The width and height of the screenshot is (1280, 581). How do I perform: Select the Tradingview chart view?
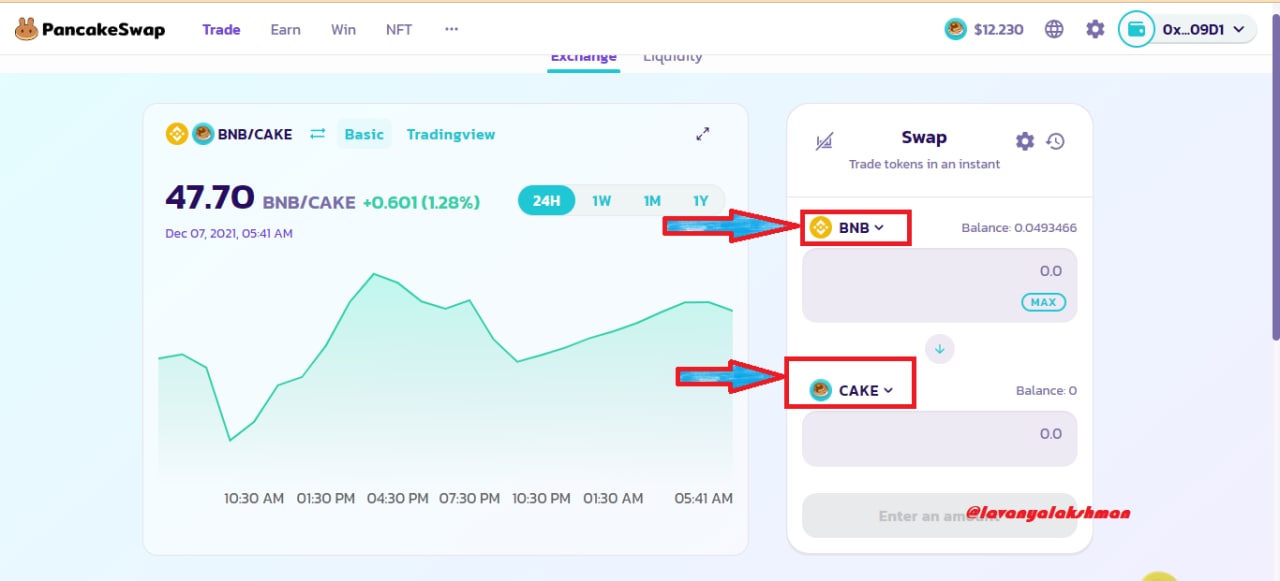[451, 134]
